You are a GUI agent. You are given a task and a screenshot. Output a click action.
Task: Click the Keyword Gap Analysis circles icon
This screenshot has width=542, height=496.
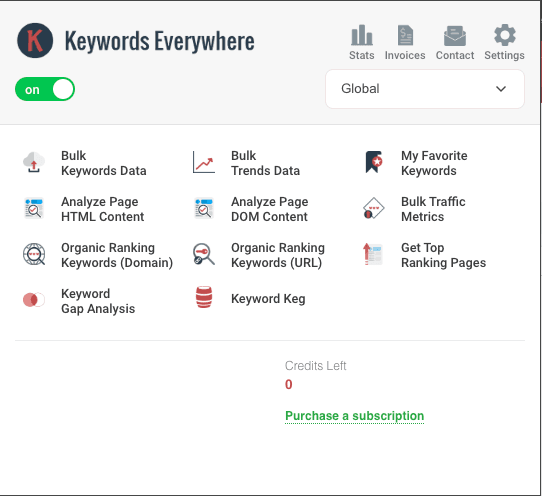point(34,300)
